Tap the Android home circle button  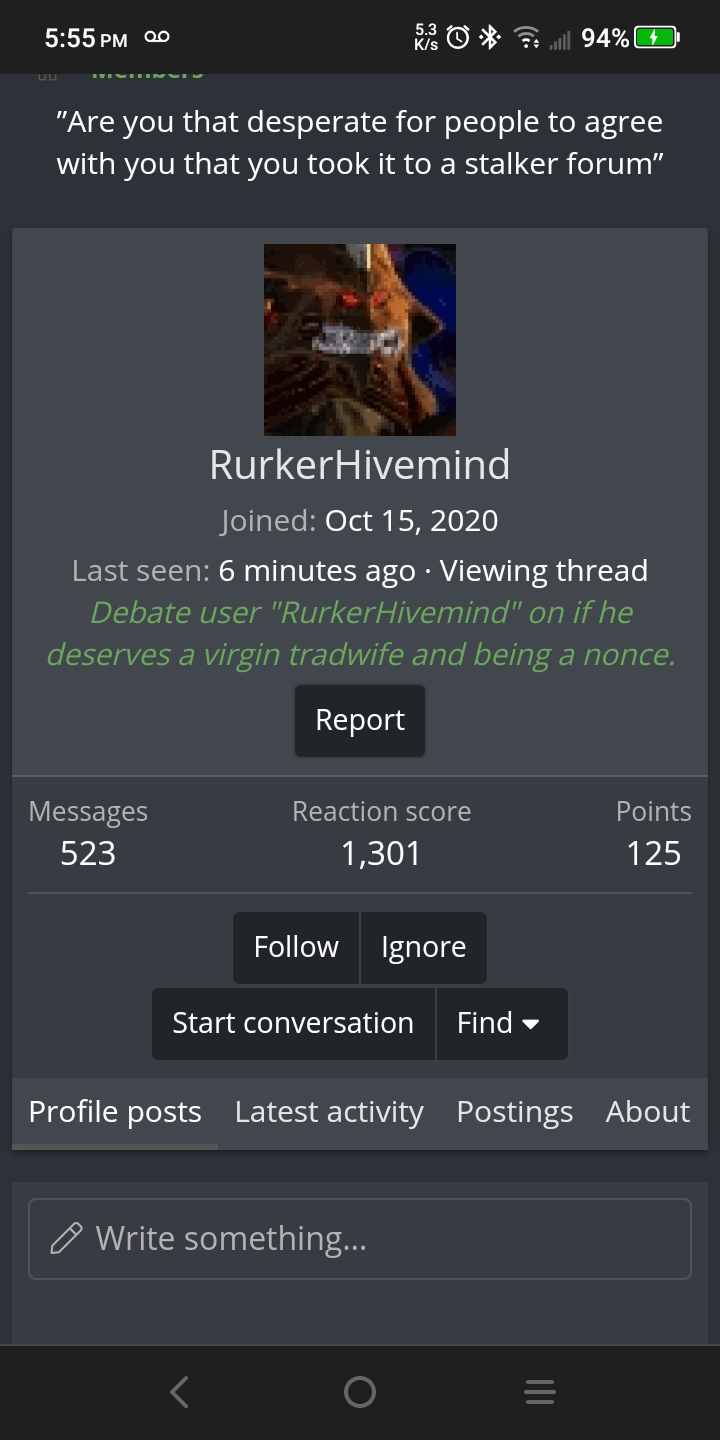click(x=360, y=1392)
